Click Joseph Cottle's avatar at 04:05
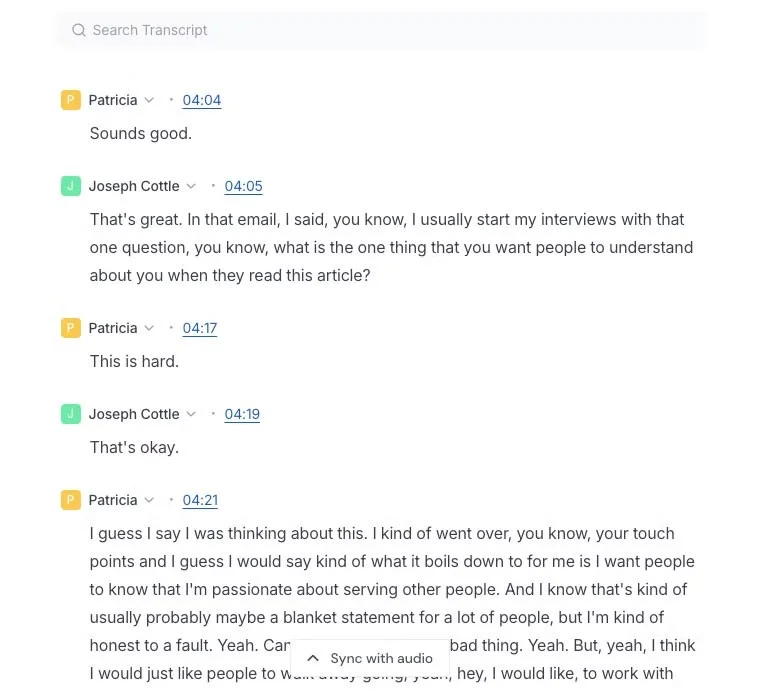The height and width of the screenshot is (697, 764). (70, 186)
